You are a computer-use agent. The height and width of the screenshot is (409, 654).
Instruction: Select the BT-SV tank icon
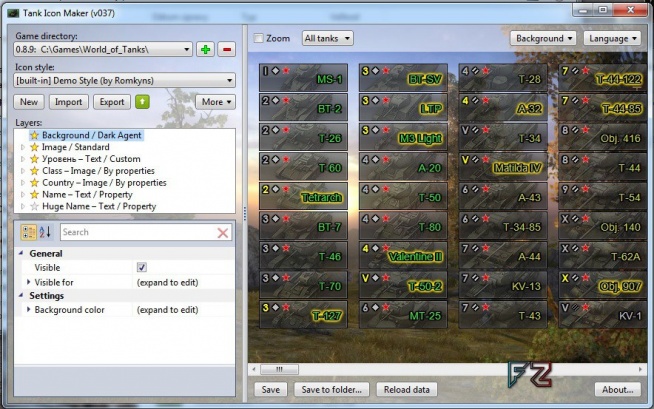[x=403, y=78]
